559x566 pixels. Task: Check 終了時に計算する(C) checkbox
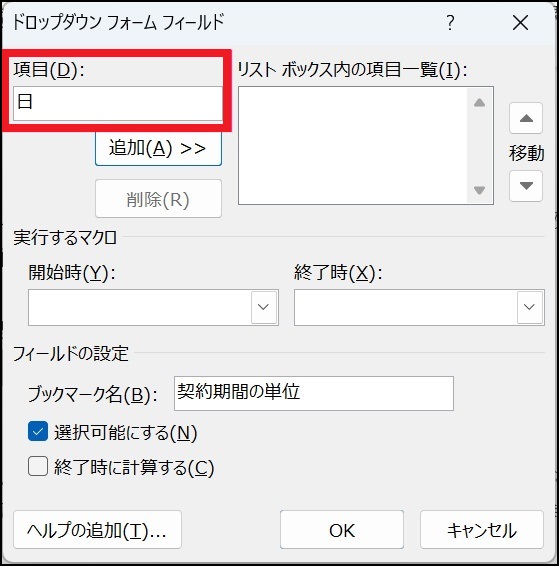point(38,466)
